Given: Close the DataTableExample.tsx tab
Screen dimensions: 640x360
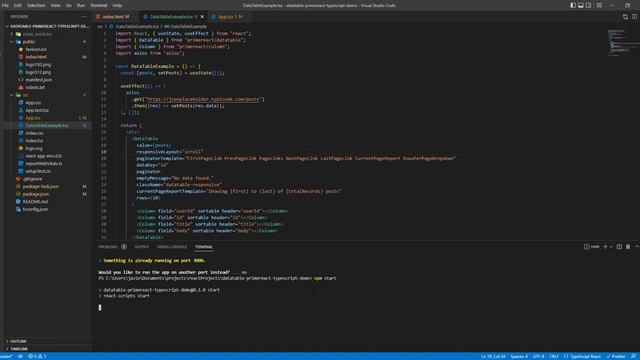Looking at the screenshot, I should 202,17.
